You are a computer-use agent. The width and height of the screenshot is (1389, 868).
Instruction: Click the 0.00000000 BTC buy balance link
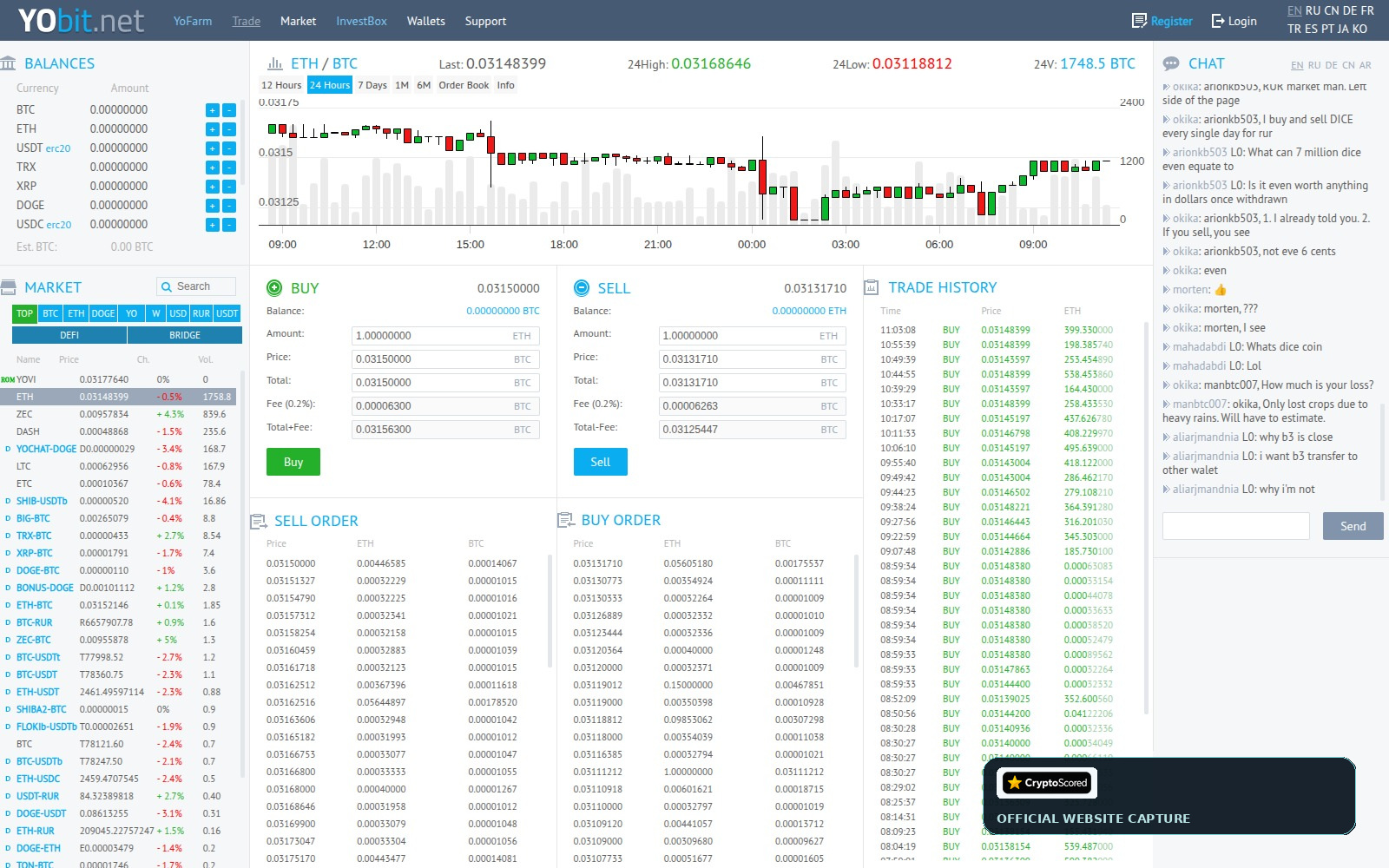point(503,311)
